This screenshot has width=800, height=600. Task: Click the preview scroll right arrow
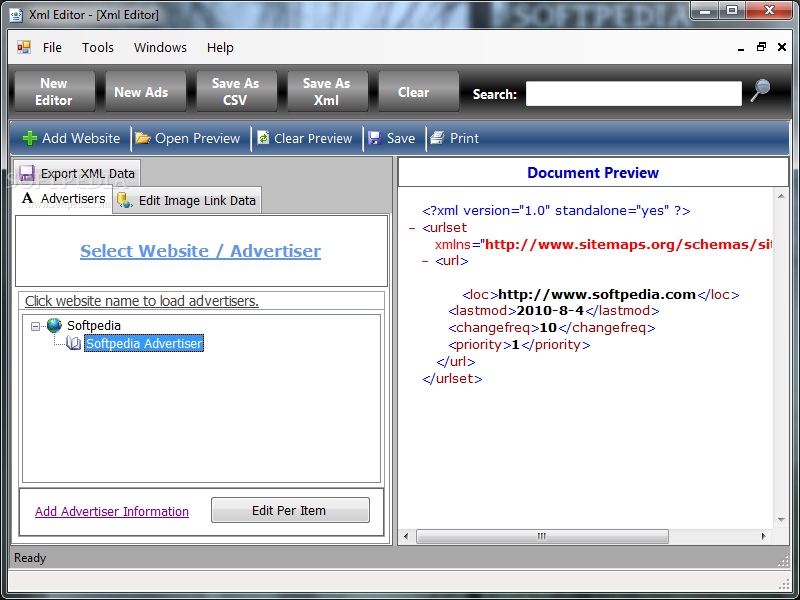point(763,536)
